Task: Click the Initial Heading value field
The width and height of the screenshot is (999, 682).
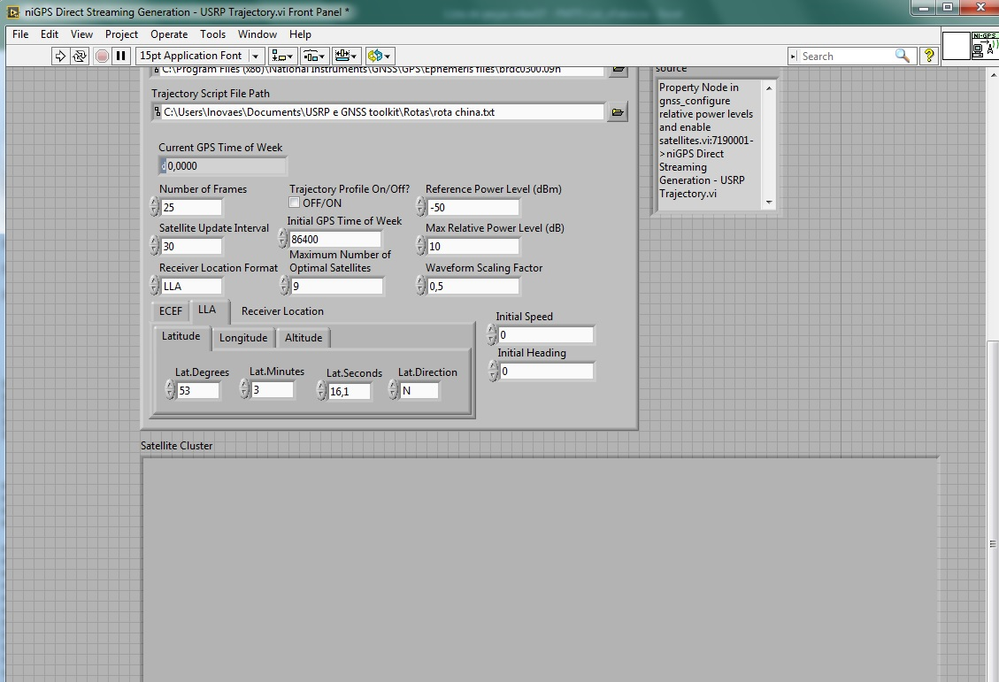Action: tap(547, 371)
